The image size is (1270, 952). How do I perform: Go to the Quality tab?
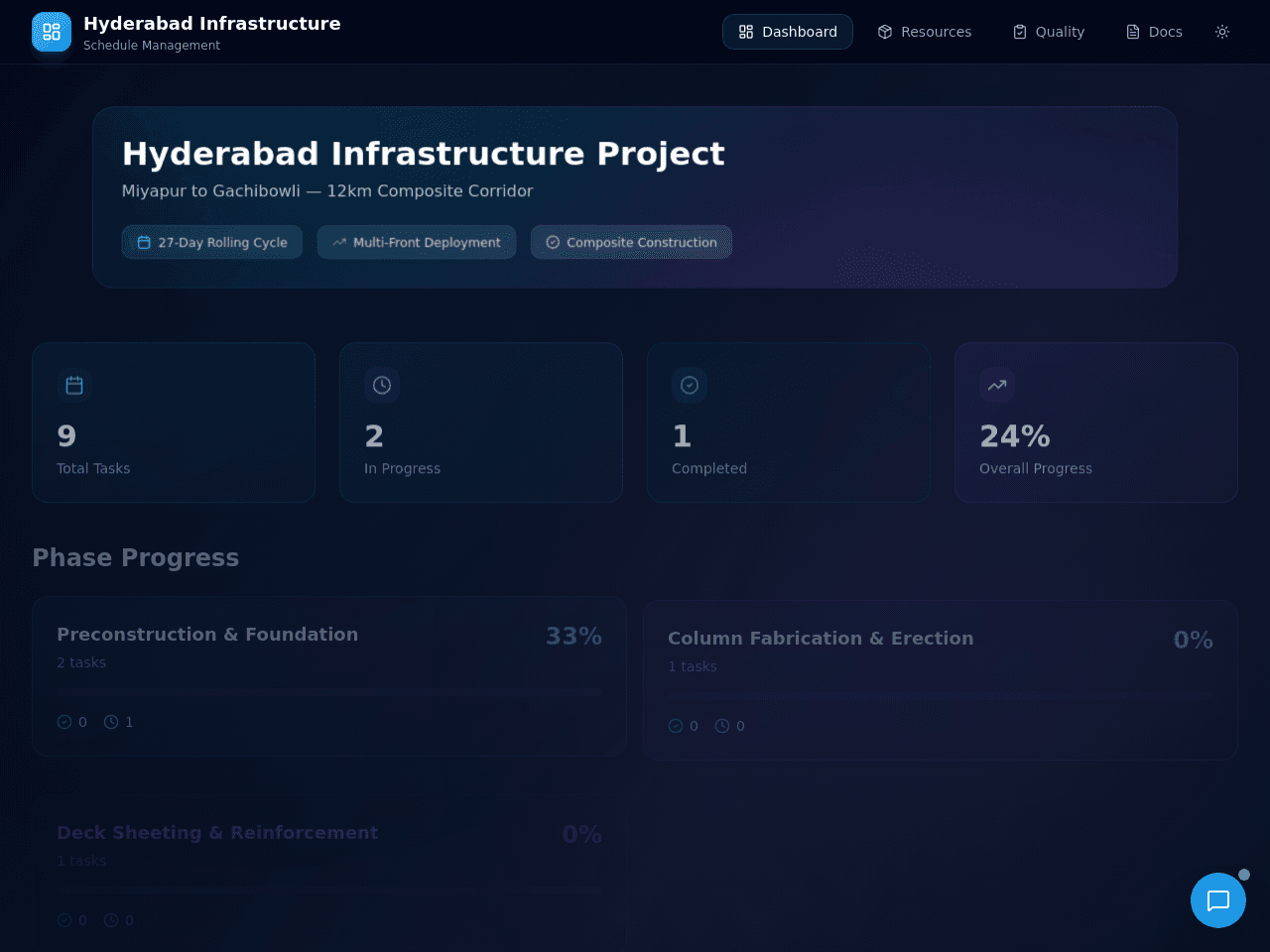click(x=1049, y=32)
